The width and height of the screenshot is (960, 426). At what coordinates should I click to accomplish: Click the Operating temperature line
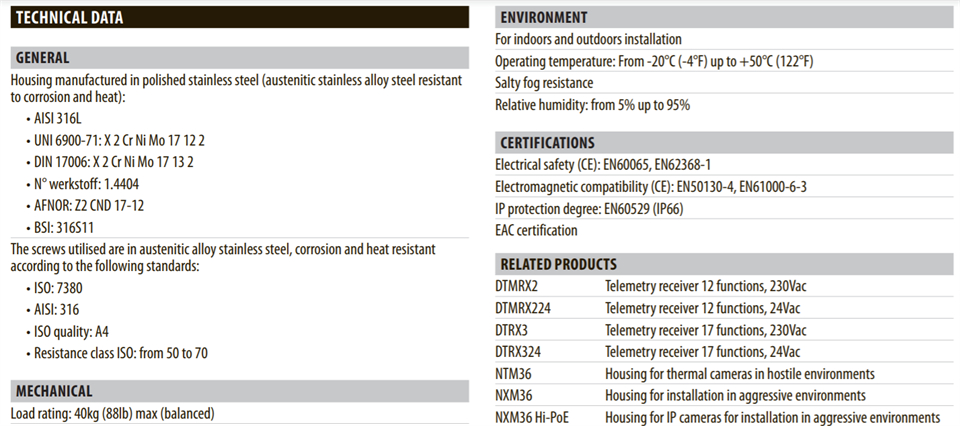(654, 61)
